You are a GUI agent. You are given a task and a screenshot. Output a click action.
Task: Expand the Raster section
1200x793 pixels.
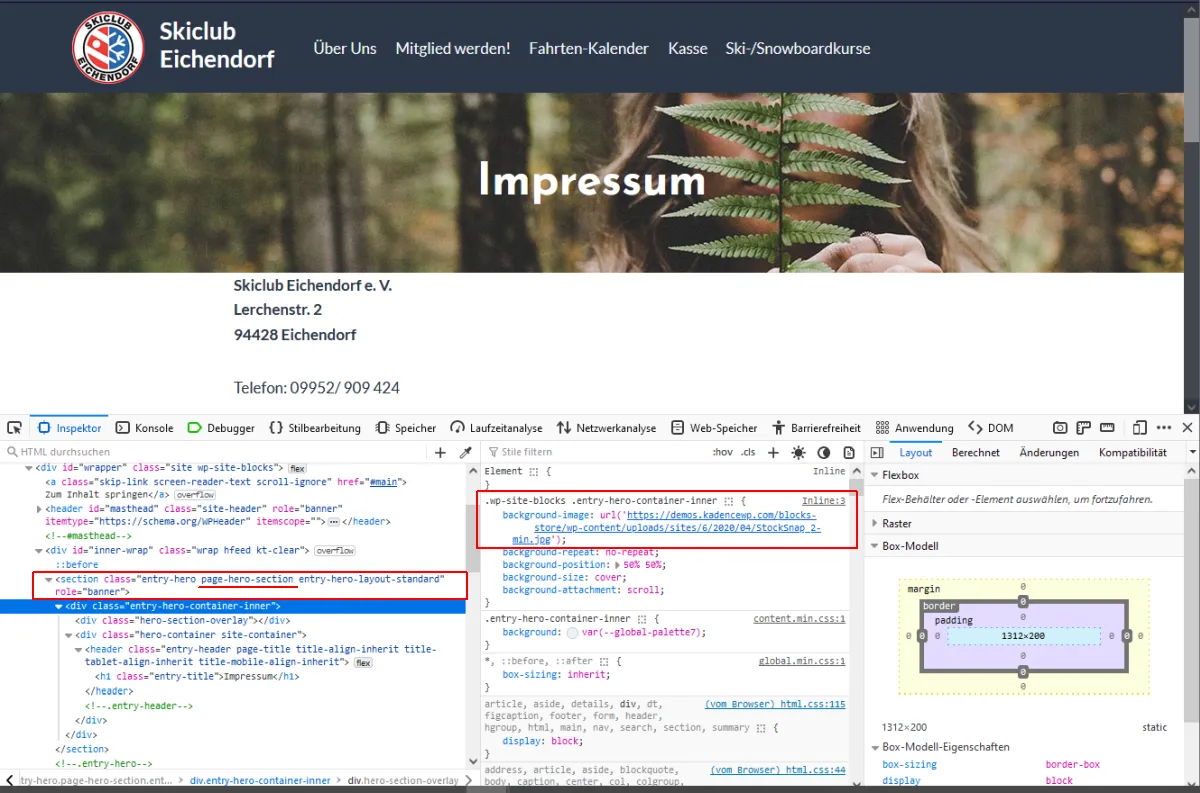pos(873,523)
